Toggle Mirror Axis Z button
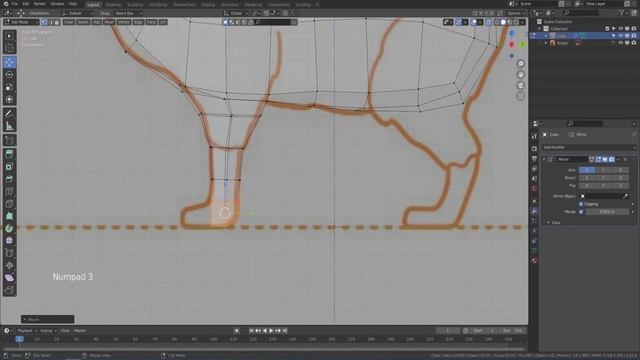Image resolution: width=640 pixels, height=360 pixels. pyautogui.click(x=620, y=170)
